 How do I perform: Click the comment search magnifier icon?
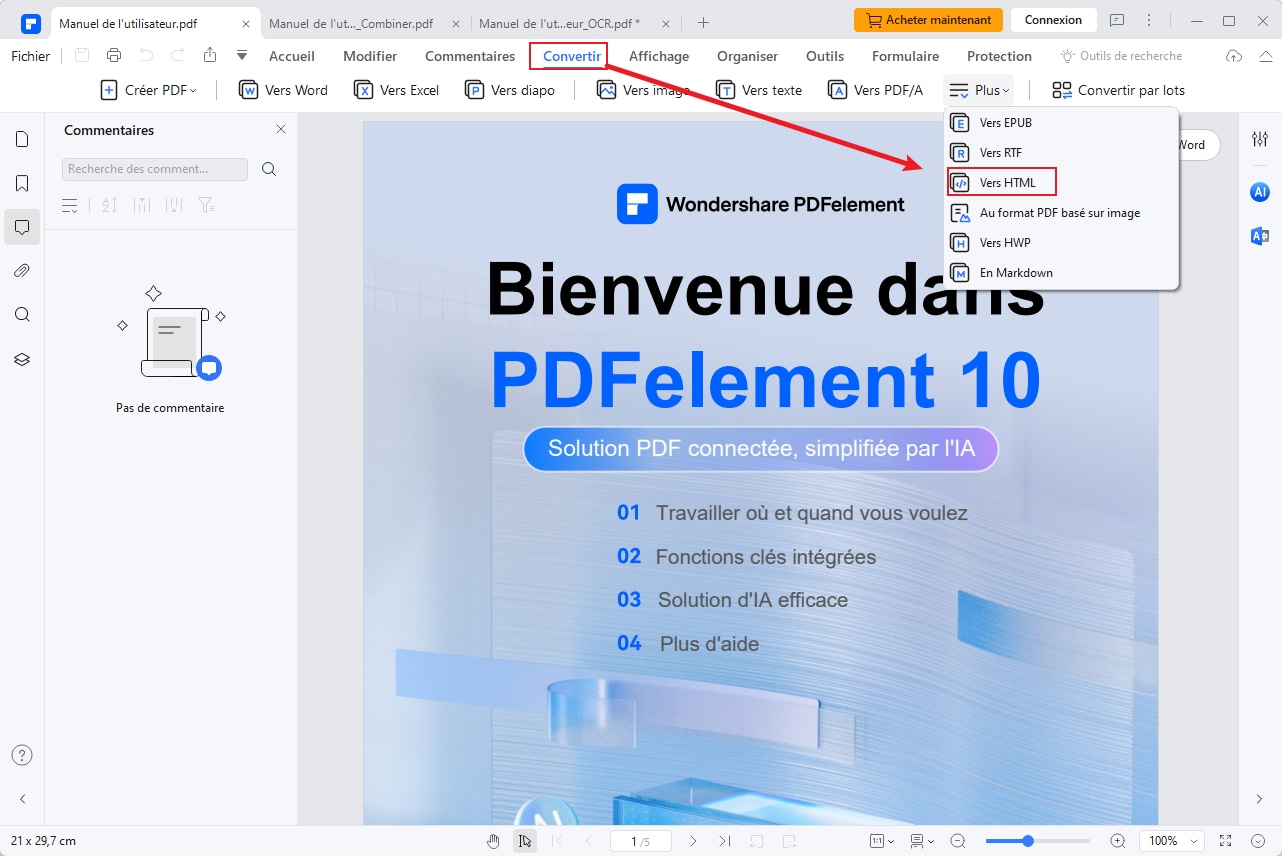click(269, 169)
